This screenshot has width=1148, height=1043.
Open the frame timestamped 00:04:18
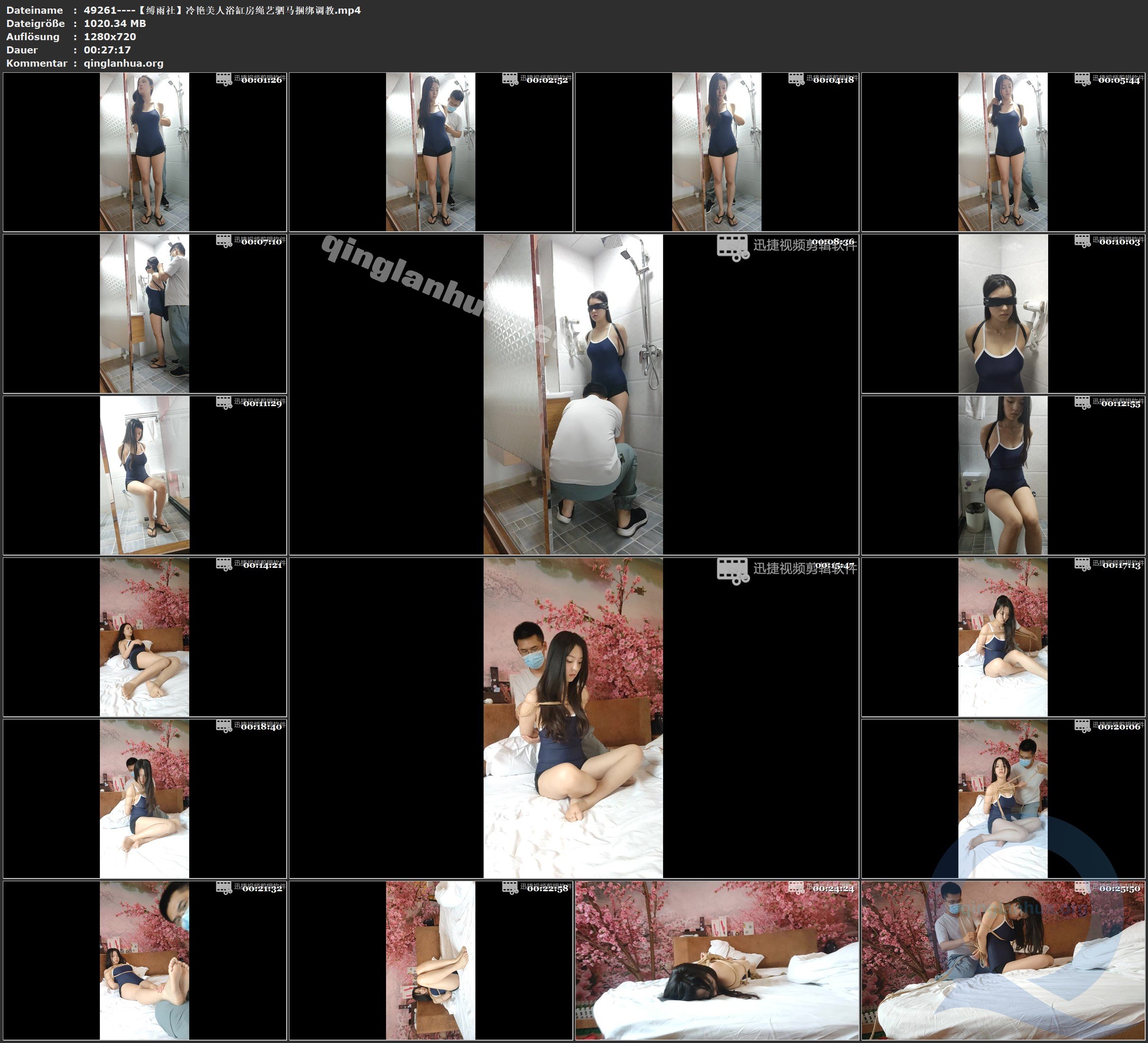pos(717,152)
